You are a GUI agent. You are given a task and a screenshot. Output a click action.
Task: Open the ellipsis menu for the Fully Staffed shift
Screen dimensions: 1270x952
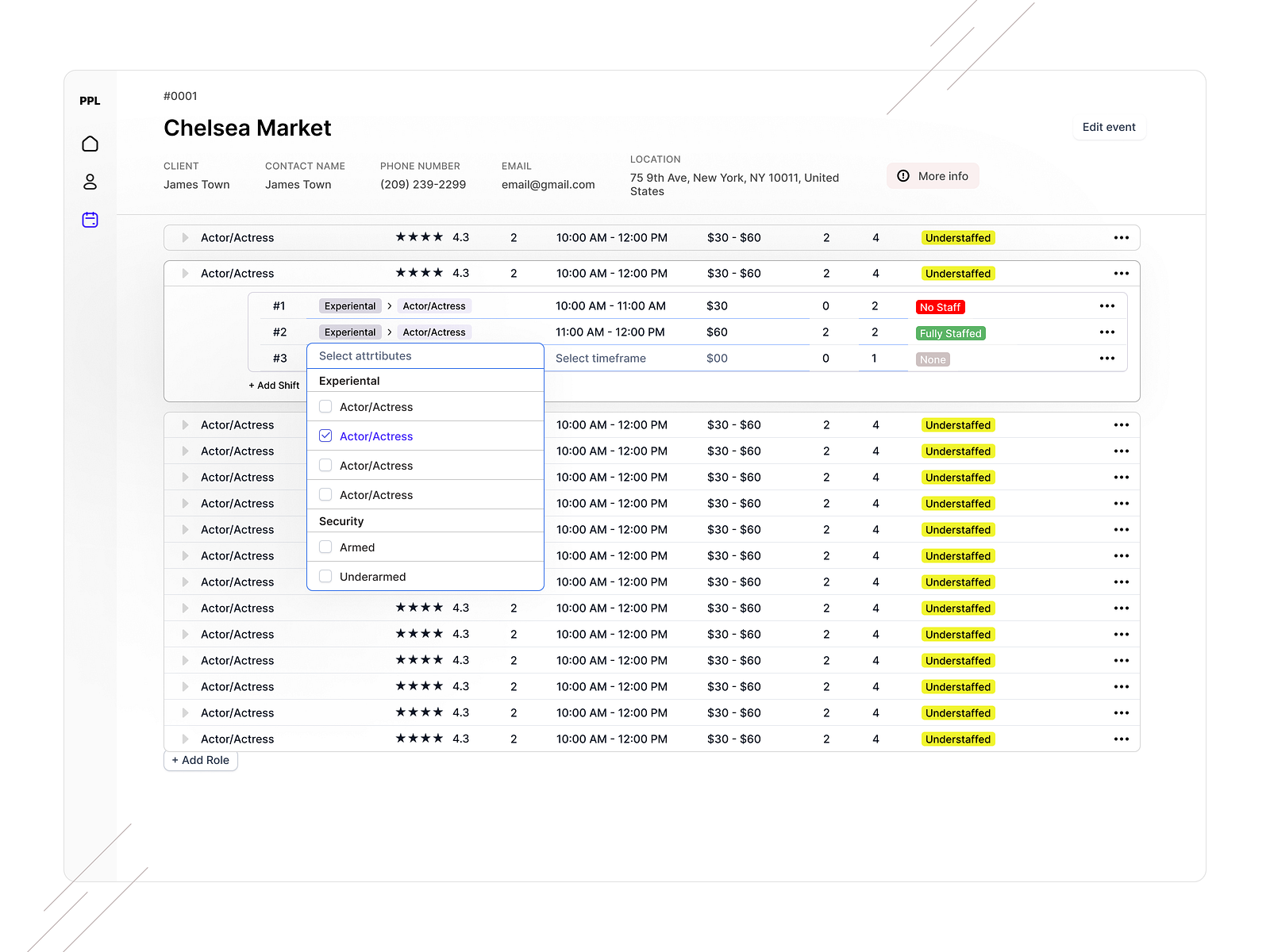(1107, 332)
